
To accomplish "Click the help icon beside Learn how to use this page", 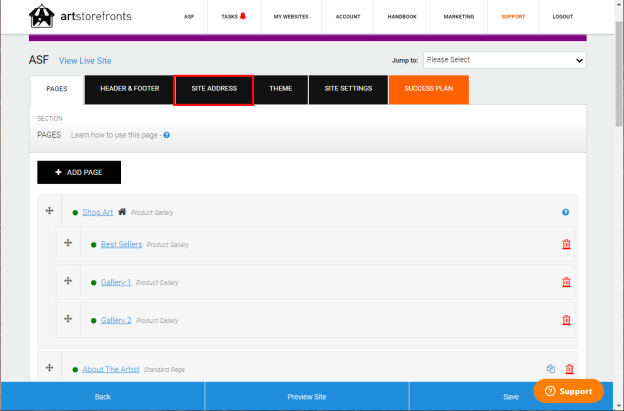I will (167, 135).
